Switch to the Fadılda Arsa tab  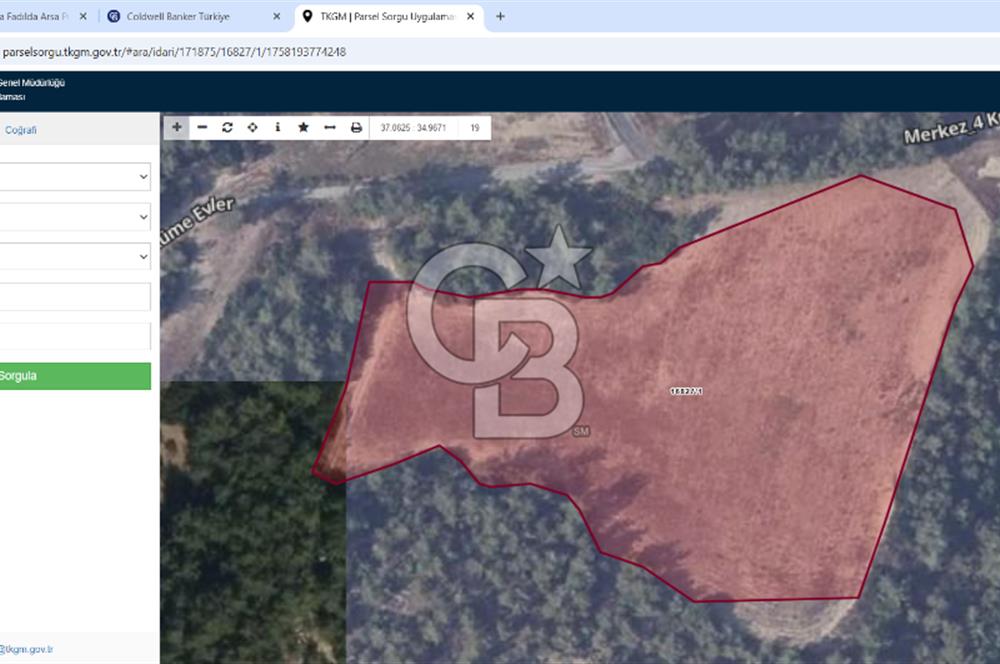pyautogui.click(x=45, y=17)
